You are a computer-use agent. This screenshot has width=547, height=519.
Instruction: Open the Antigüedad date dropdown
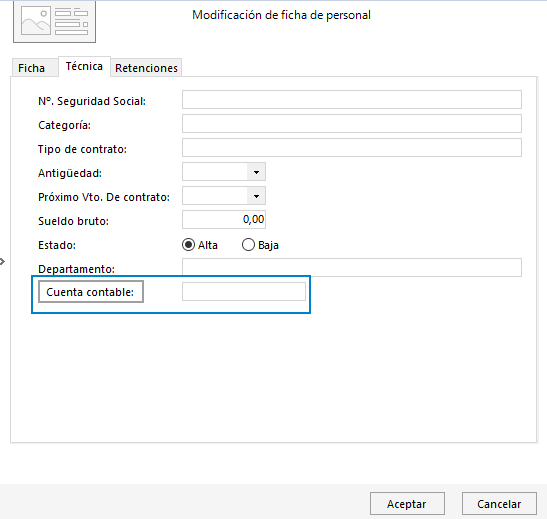[256, 172]
